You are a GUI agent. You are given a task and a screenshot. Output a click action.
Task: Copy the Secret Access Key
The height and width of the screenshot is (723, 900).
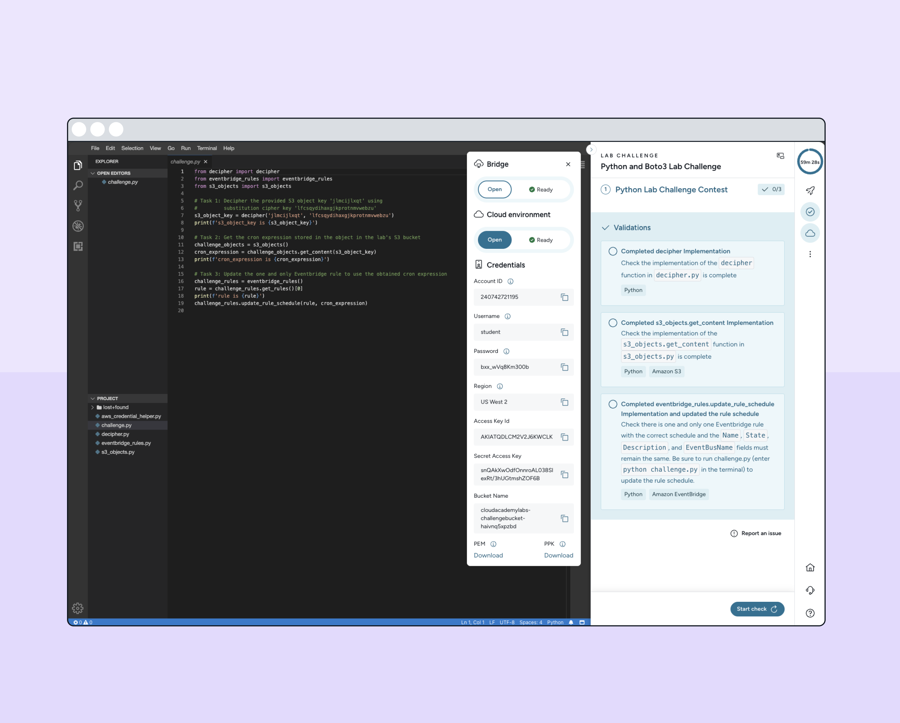pyautogui.click(x=564, y=474)
